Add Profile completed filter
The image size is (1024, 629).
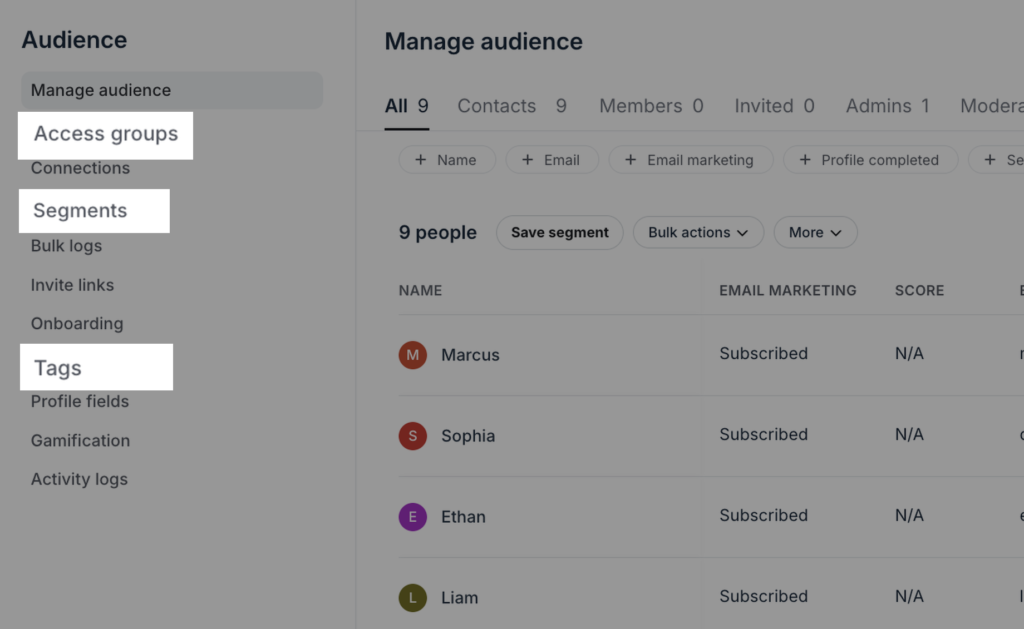pos(871,160)
